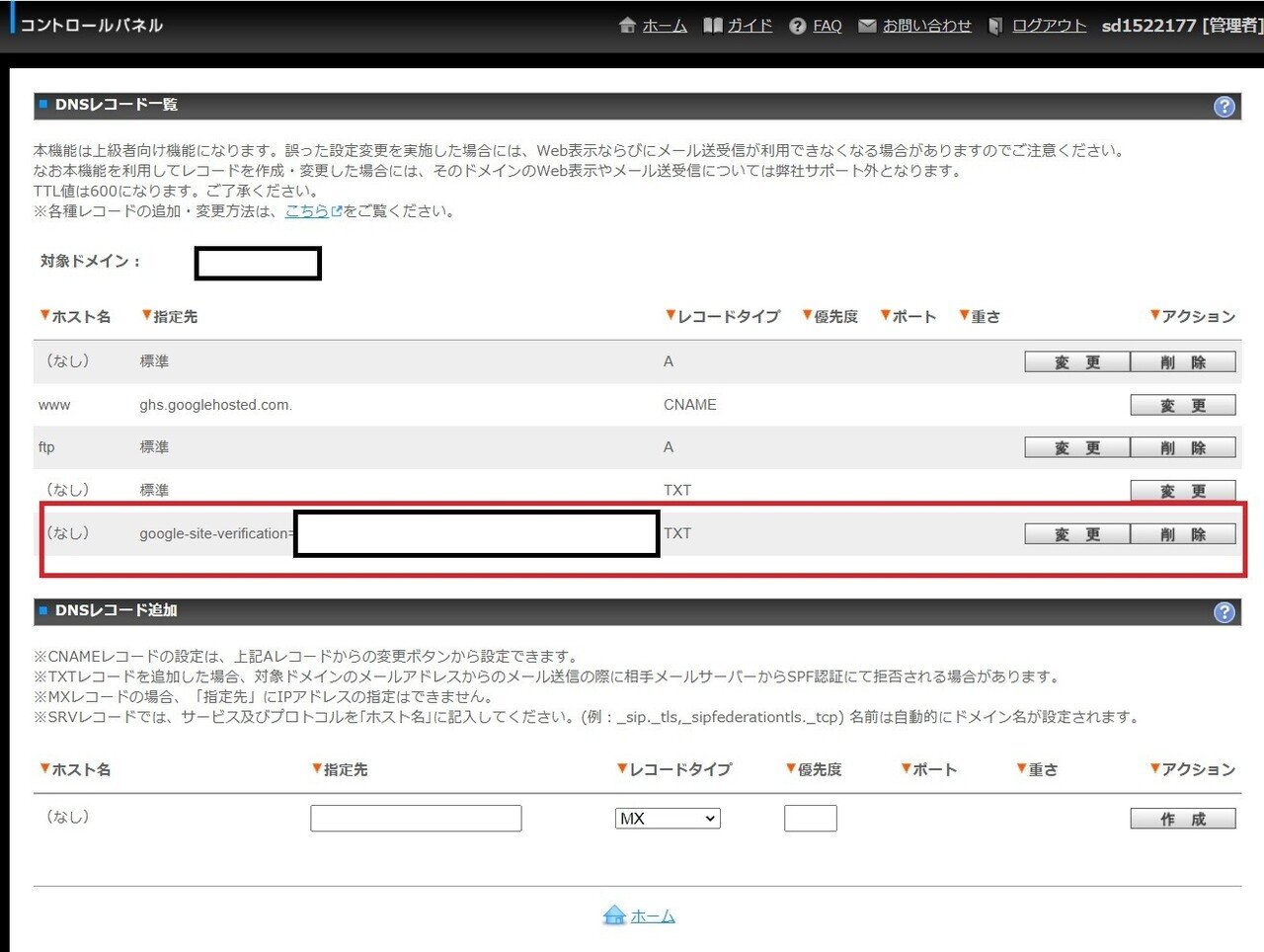This screenshot has width=1264, height=952.
Task: Click the logout door icon
Action: (x=995, y=26)
